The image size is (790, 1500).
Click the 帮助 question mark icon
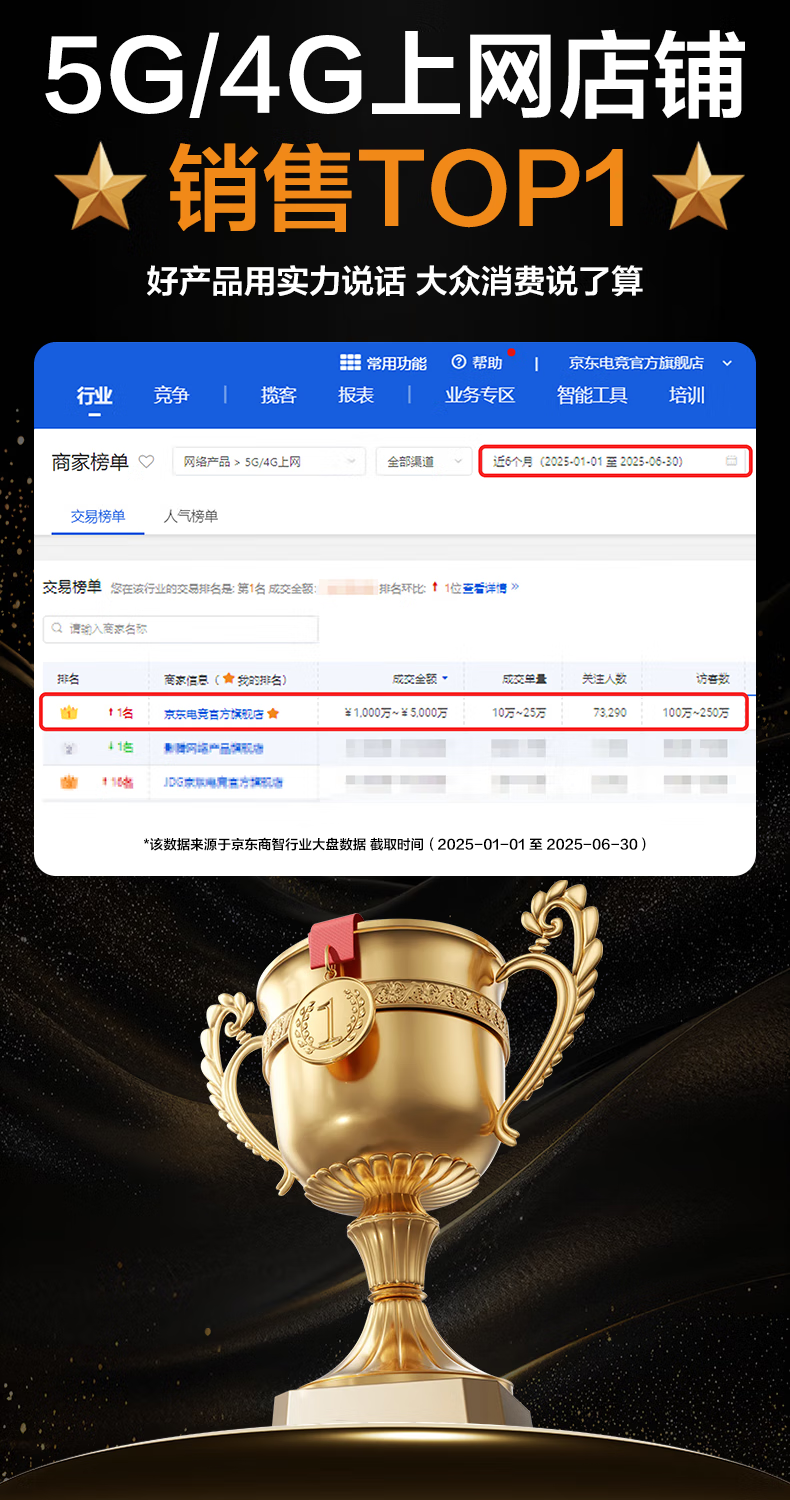tap(459, 362)
